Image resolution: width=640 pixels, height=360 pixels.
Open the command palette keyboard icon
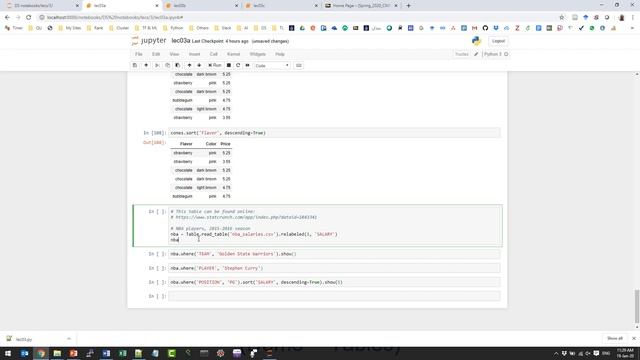(299, 65)
